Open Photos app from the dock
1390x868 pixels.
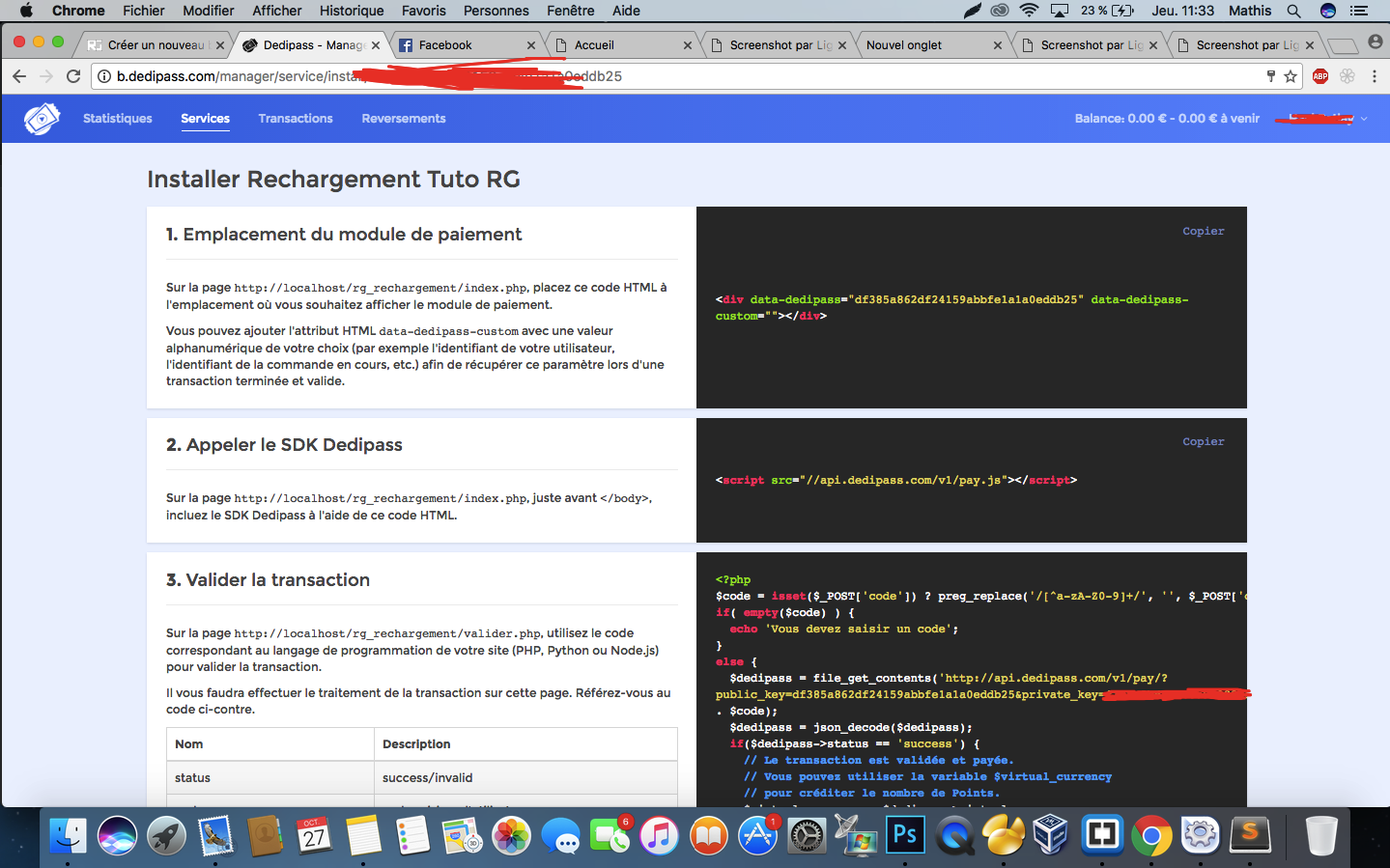pyautogui.click(x=511, y=835)
